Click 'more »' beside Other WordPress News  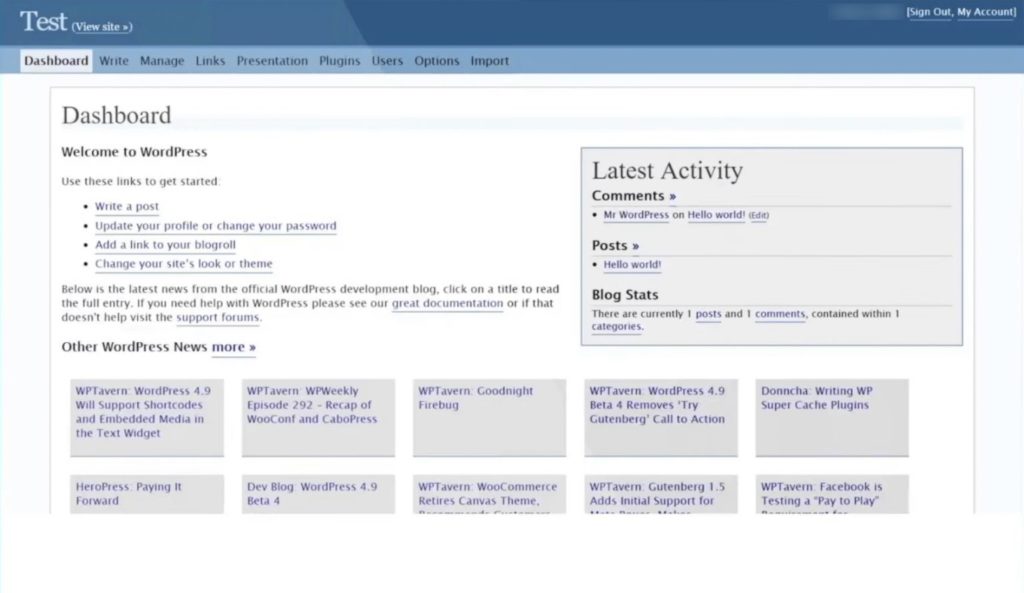234,347
